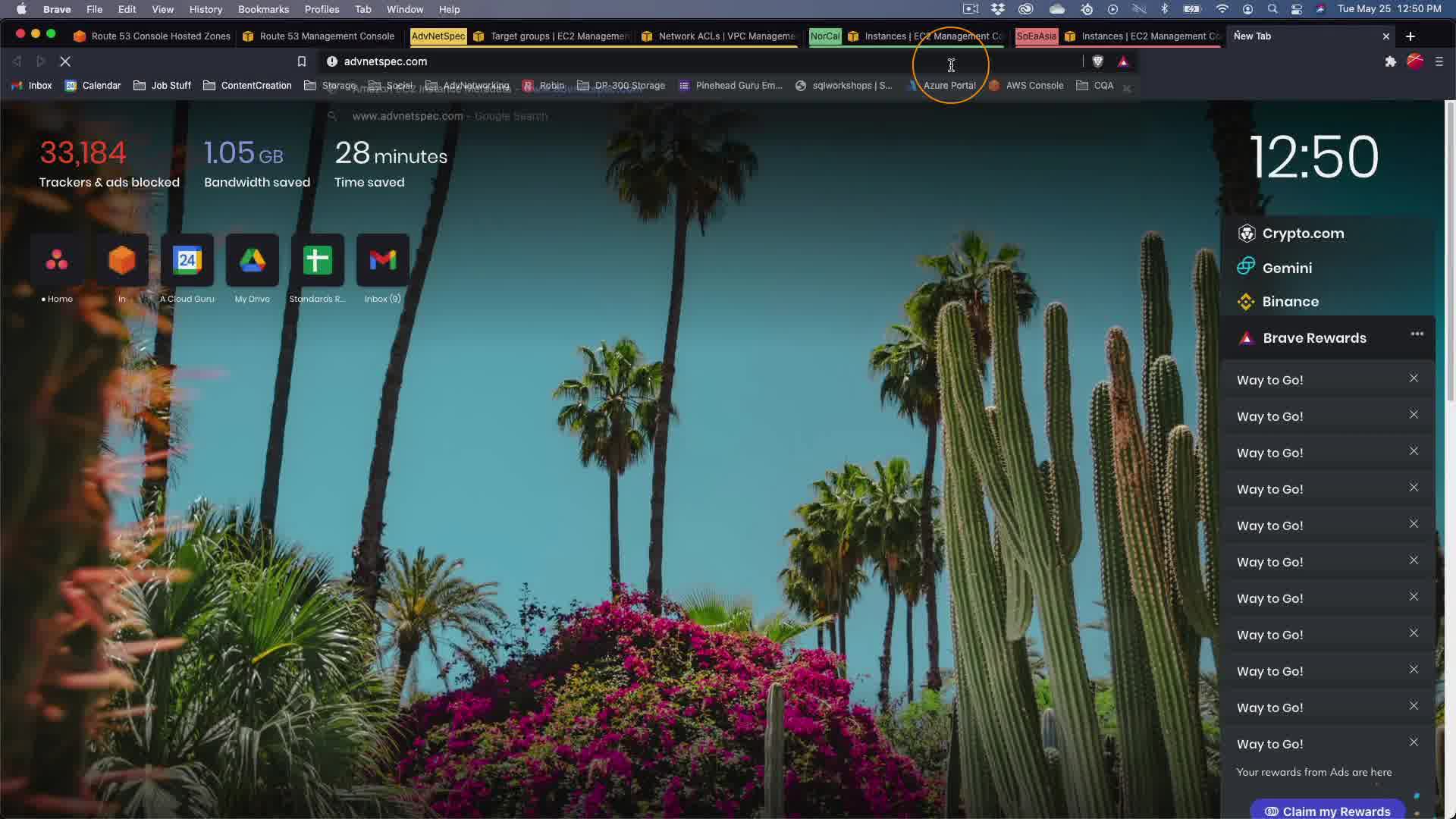This screenshot has width=1456, height=819.
Task: Open the Binance widget card
Action: point(1290,302)
